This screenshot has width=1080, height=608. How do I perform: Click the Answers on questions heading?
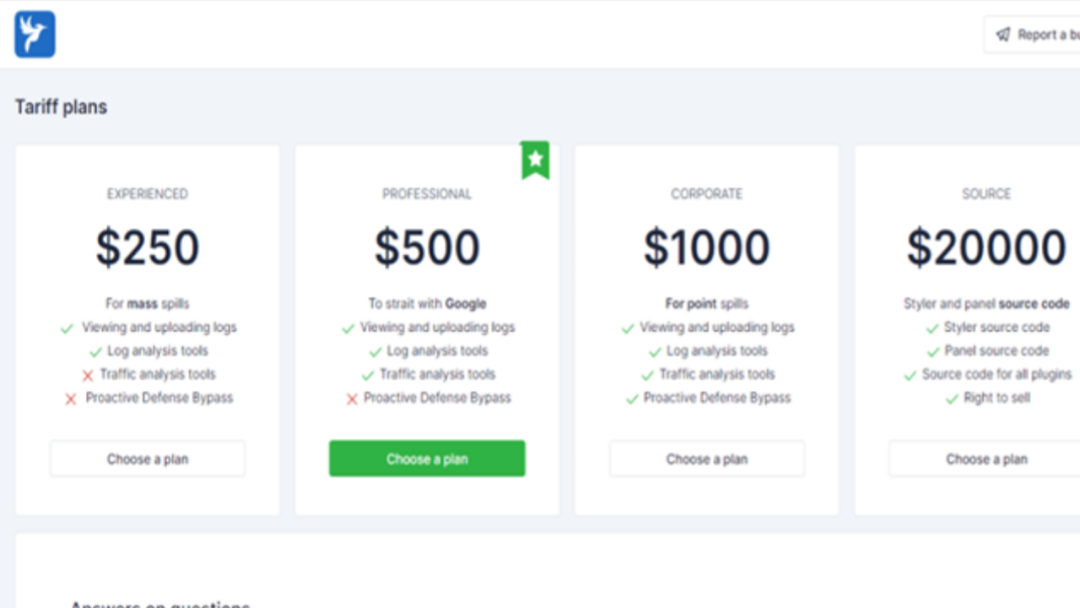click(160, 603)
